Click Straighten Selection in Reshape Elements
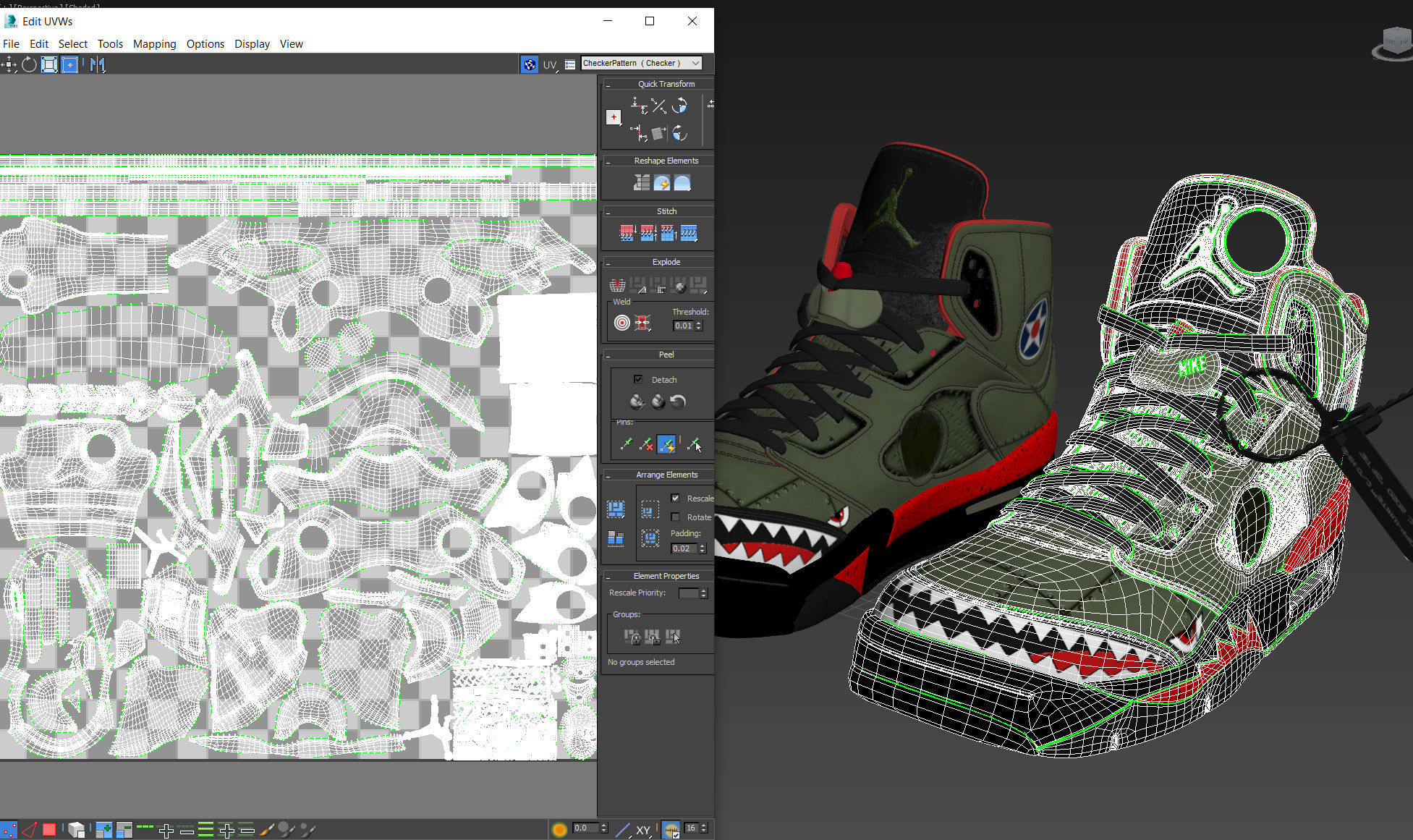Viewport: 1413px width, 840px height. coord(641,182)
